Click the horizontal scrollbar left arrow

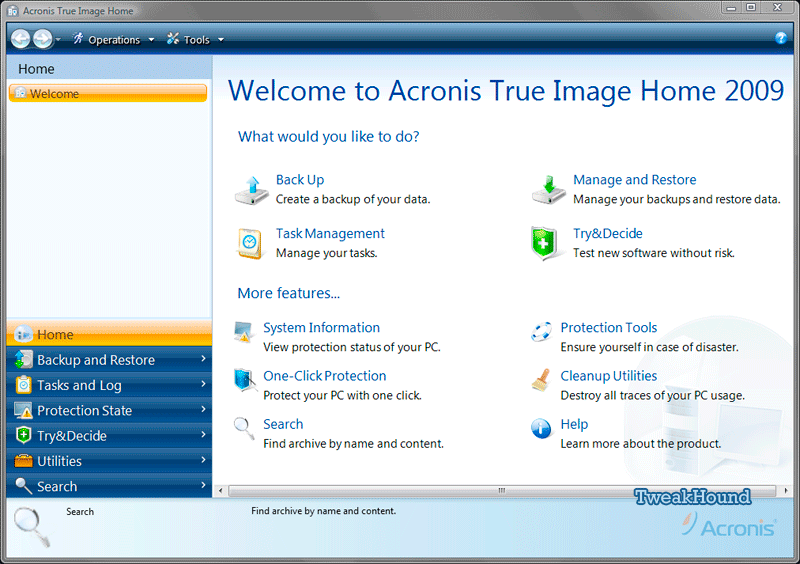pyautogui.click(x=220, y=491)
